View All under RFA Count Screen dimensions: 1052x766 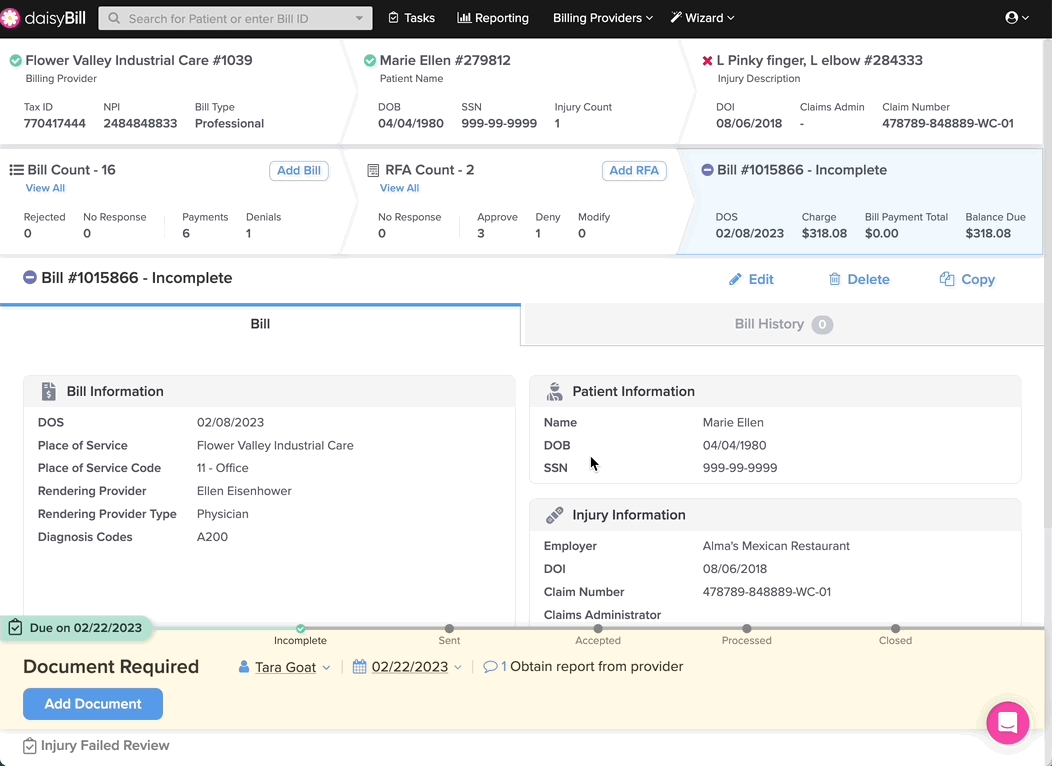tap(399, 188)
